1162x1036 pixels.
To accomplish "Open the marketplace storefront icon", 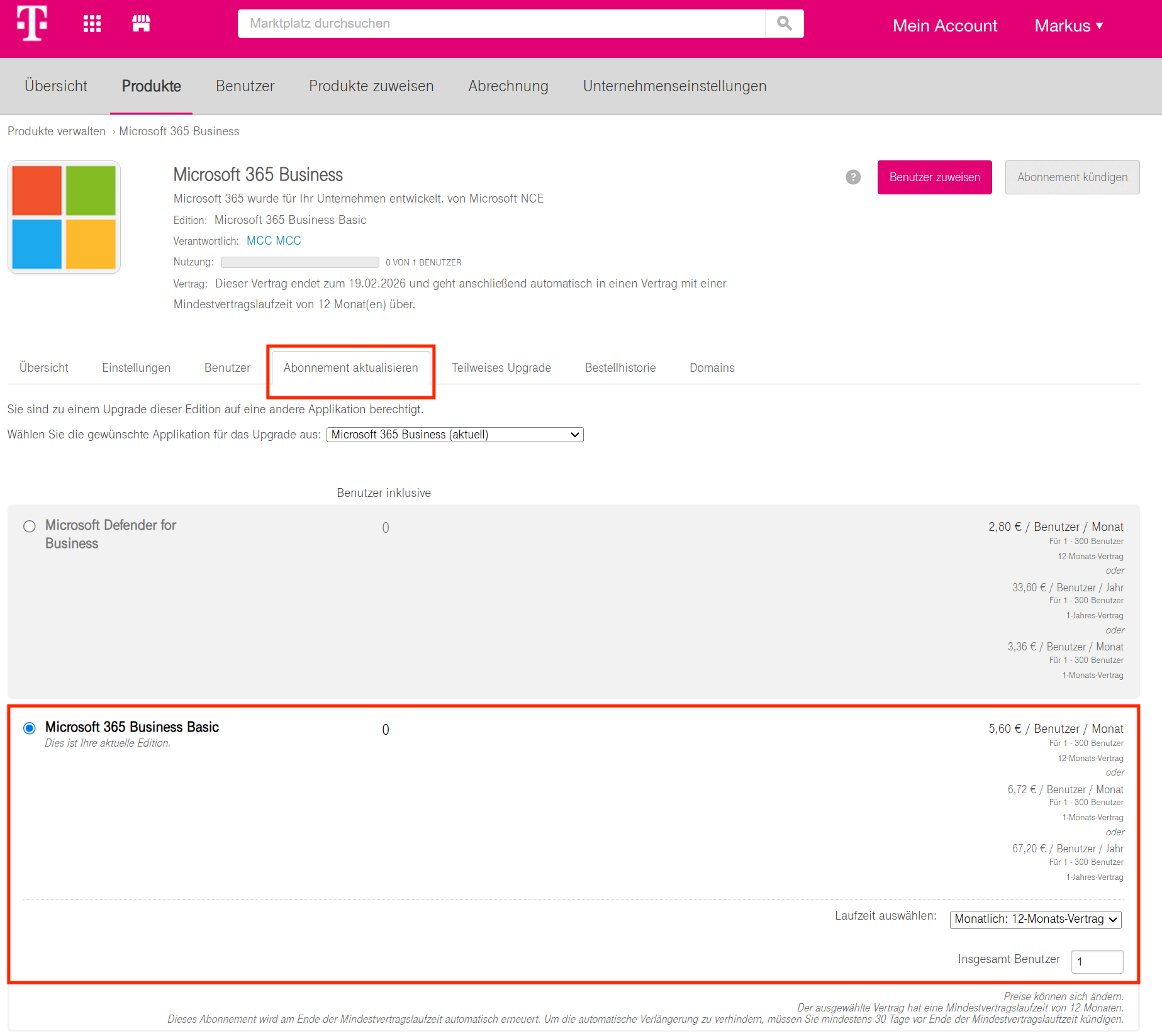I will click(x=141, y=24).
